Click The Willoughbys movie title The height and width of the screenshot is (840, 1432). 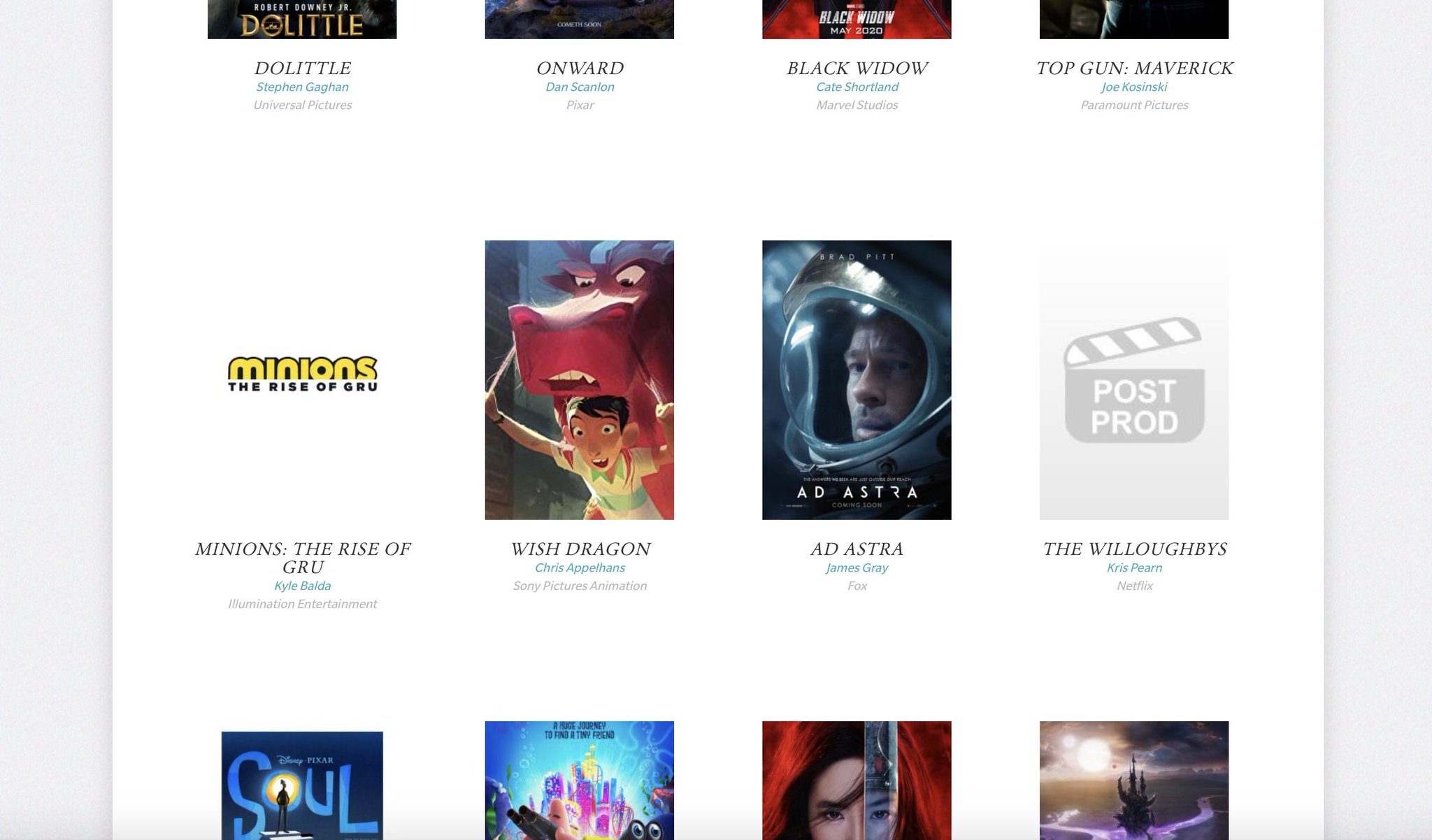1134,549
